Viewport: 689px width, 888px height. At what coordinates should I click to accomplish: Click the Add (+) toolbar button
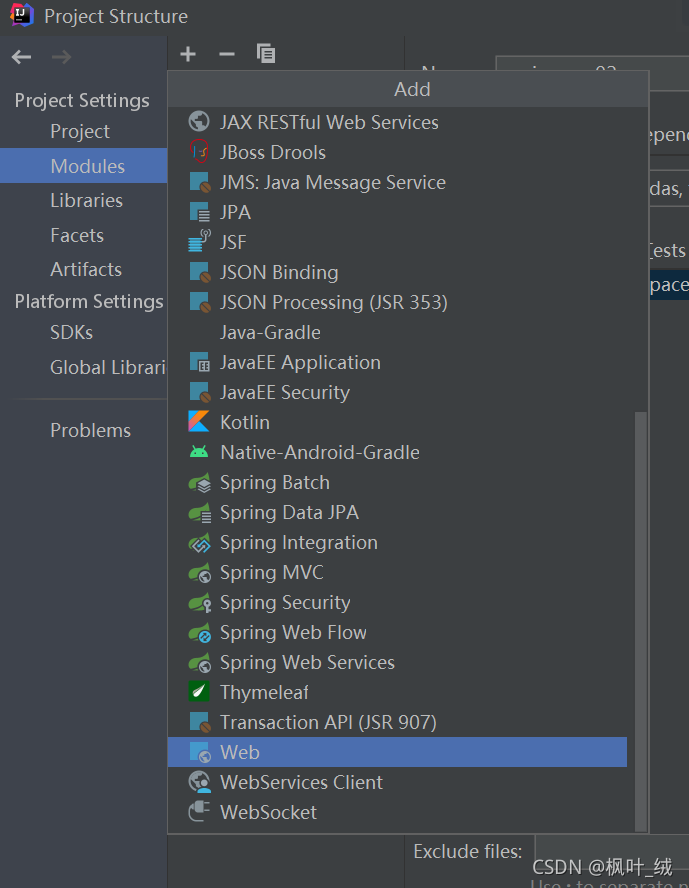point(187,54)
